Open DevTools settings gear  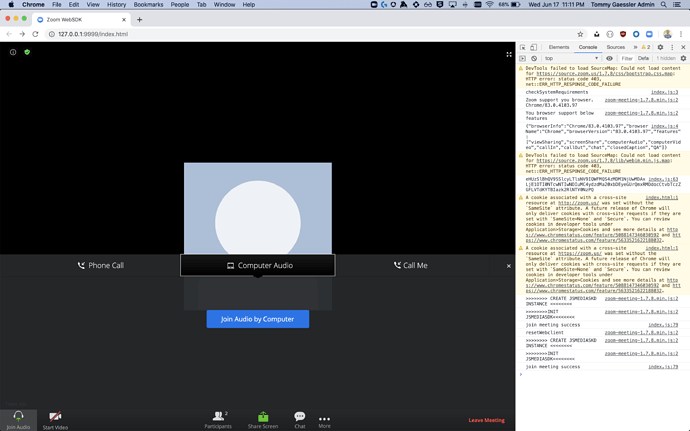point(660,47)
